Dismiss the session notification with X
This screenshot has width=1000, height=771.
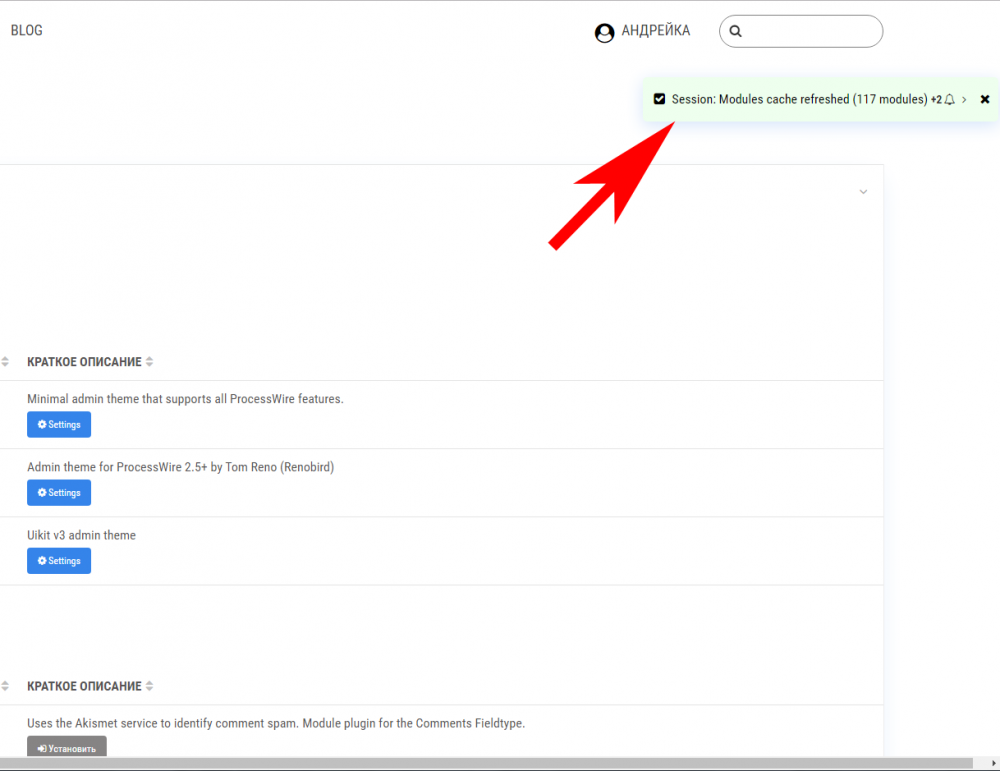pos(985,100)
